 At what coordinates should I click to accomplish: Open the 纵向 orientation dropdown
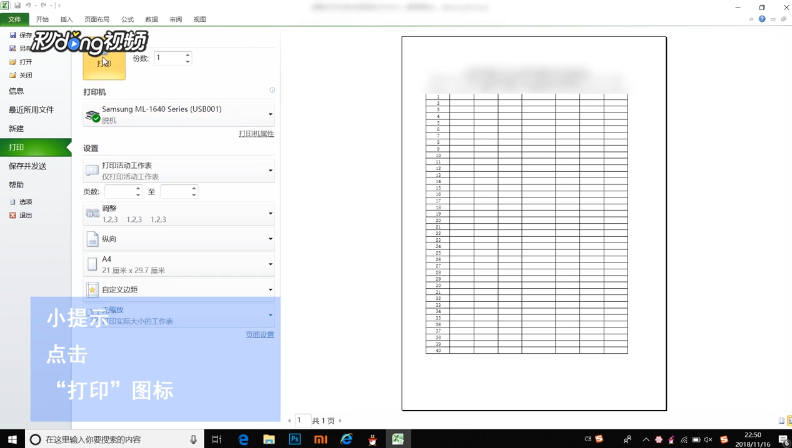pyautogui.click(x=179, y=239)
